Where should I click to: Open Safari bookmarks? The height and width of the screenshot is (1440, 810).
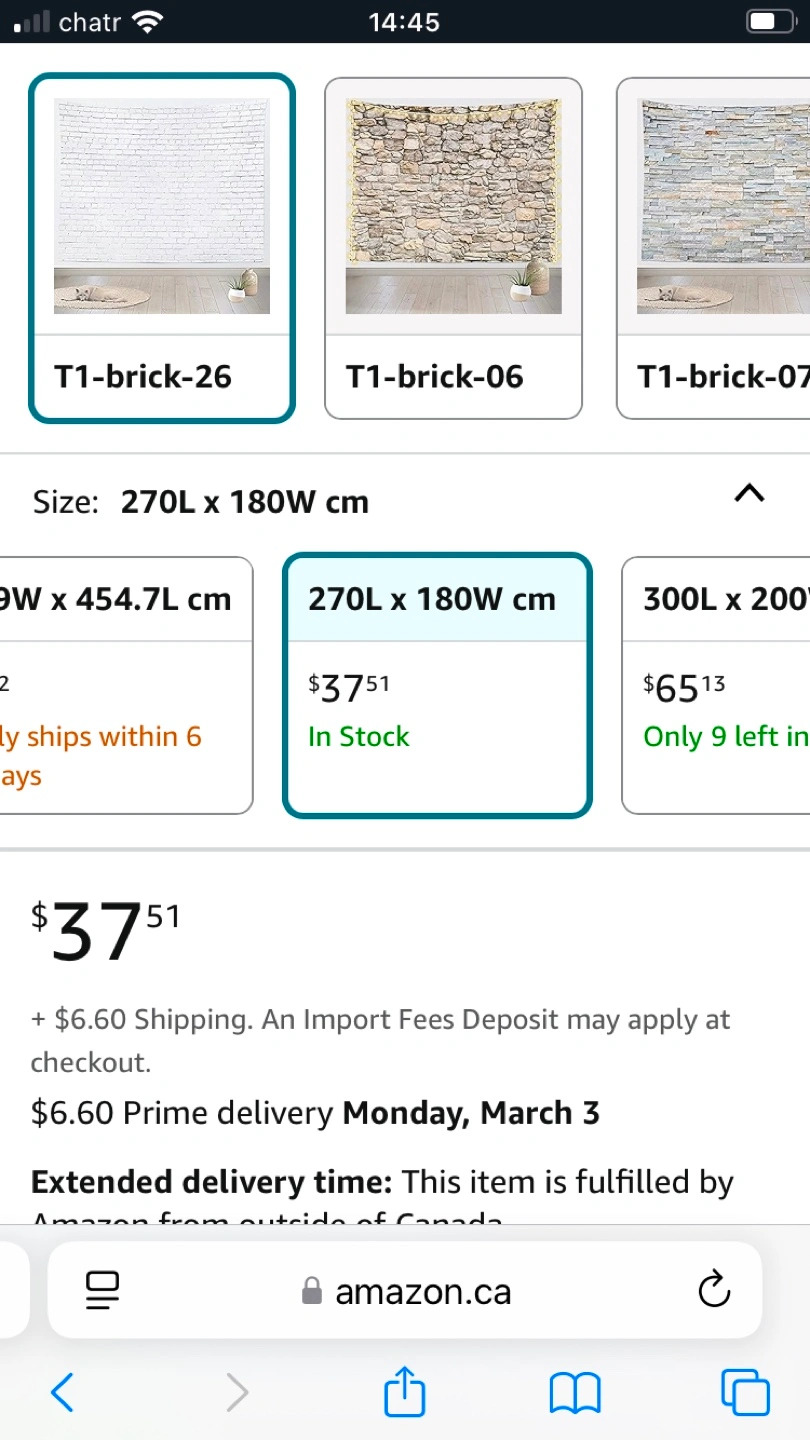point(575,1391)
